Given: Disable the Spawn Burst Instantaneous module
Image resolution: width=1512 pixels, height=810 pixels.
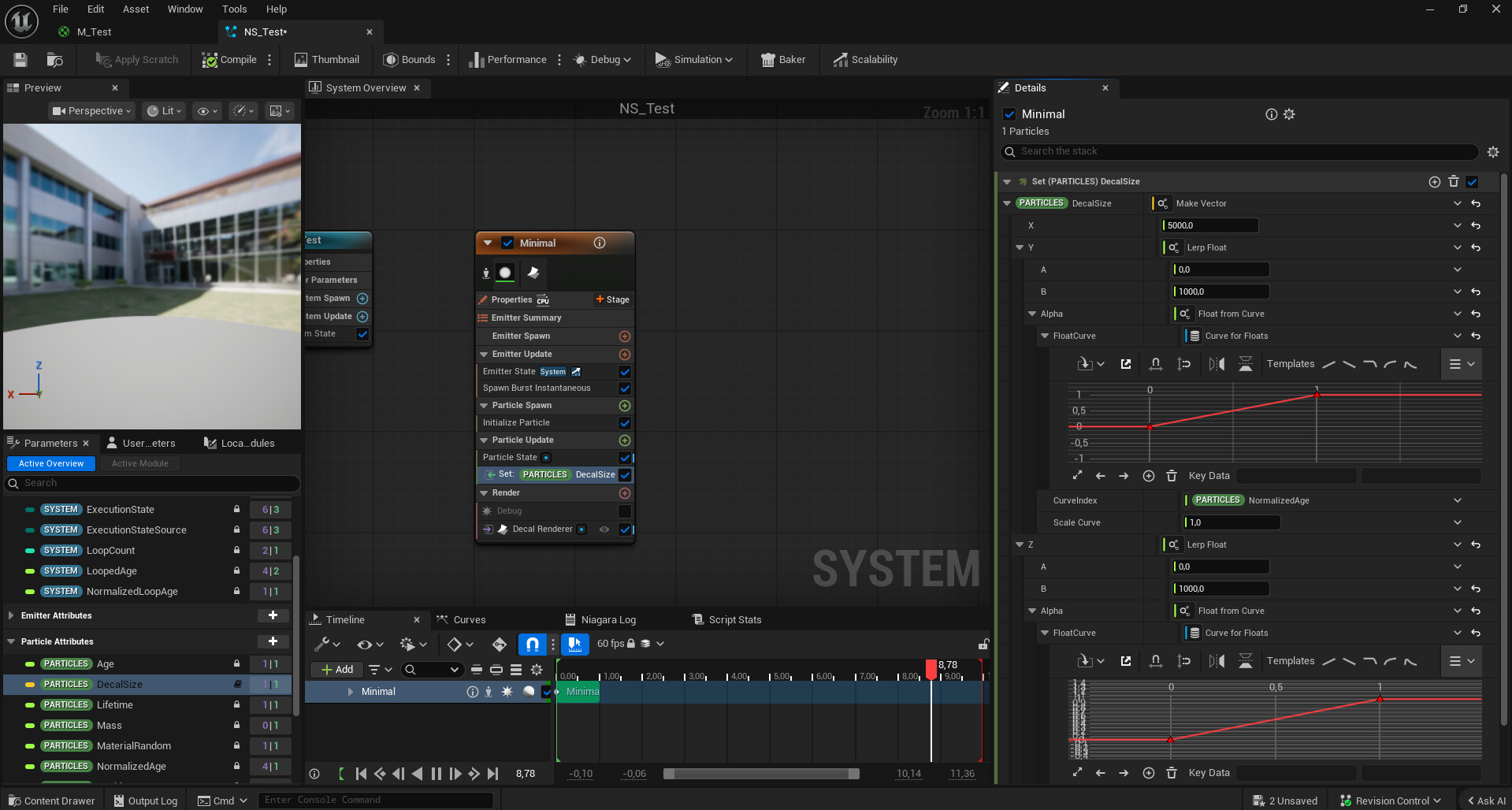Looking at the screenshot, I should 625,388.
